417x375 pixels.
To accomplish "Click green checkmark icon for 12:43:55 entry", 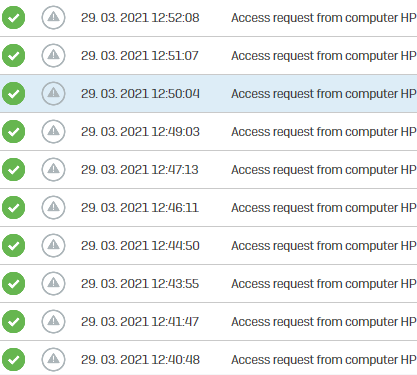I will pyautogui.click(x=13, y=284).
